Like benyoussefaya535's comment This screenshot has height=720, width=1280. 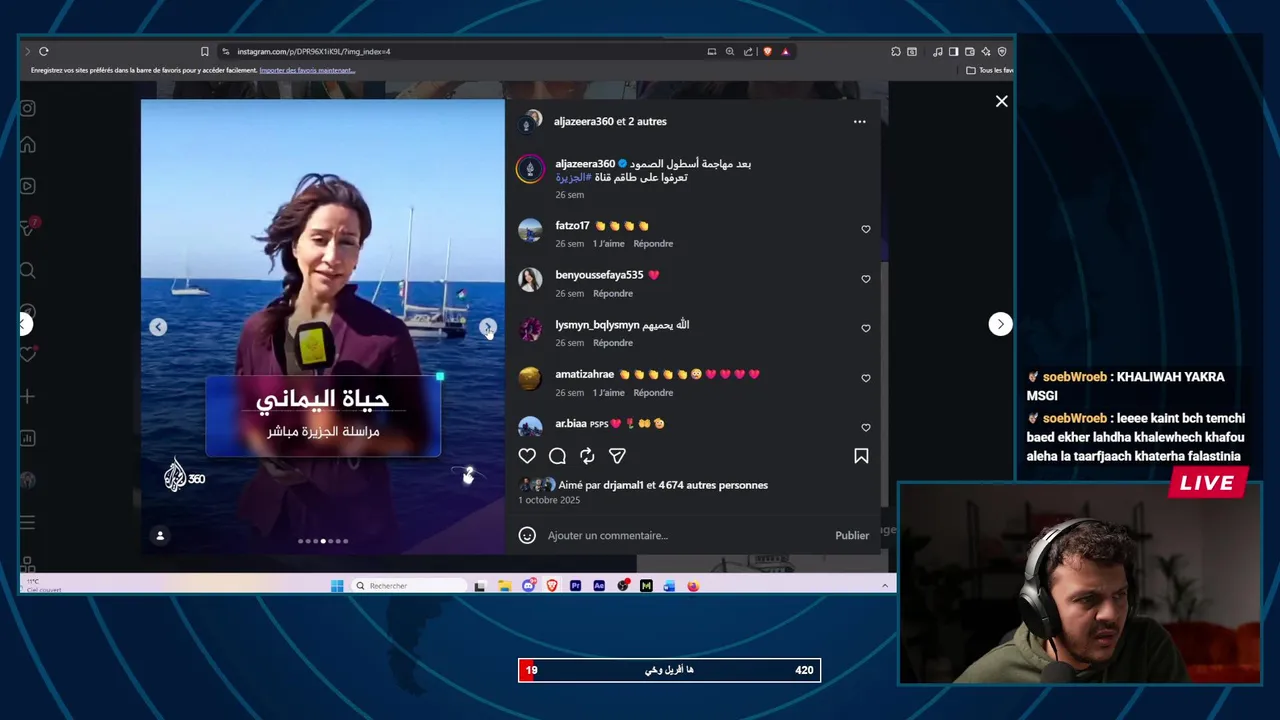pyautogui.click(x=866, y=279)
